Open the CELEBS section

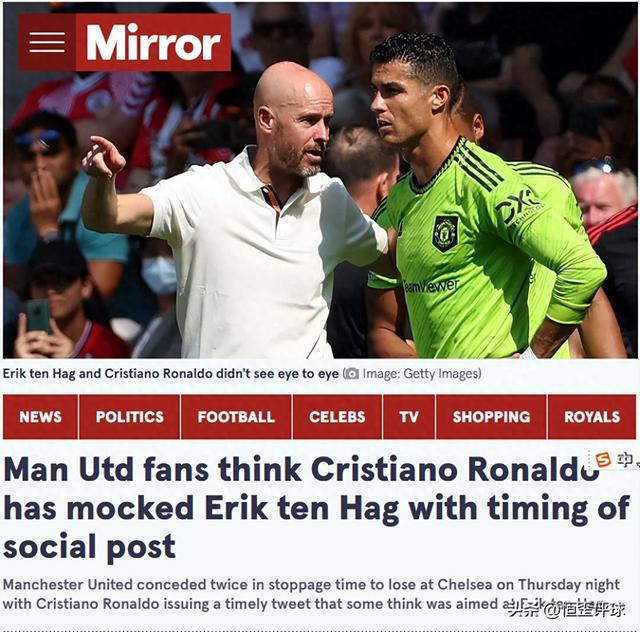[x=337, y=417]
